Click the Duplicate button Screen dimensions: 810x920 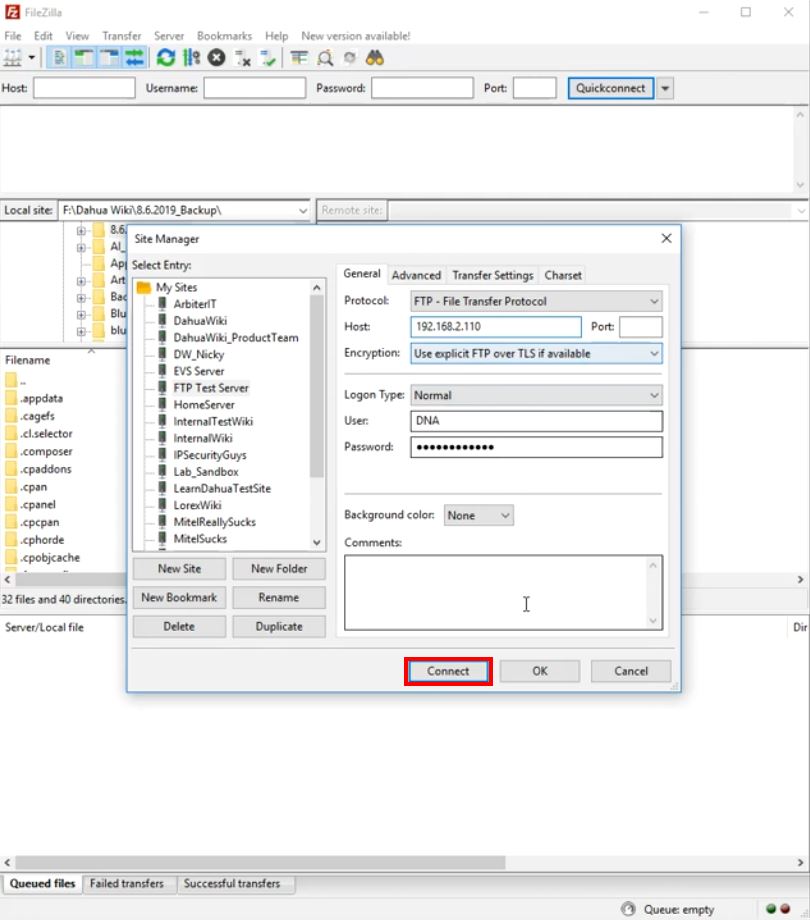click(x=279, y=627)
